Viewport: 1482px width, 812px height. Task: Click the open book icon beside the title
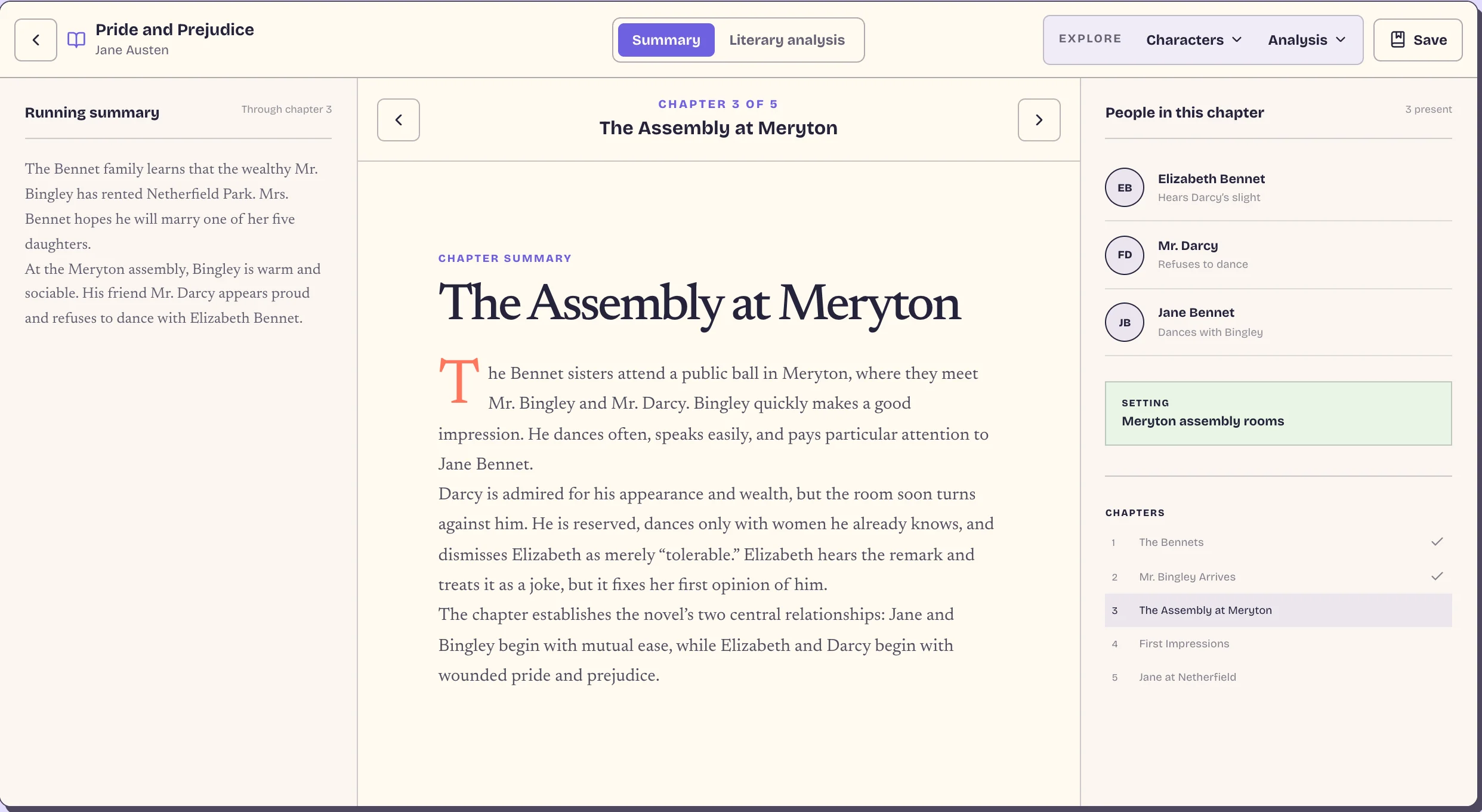click(x=76, y=40)
